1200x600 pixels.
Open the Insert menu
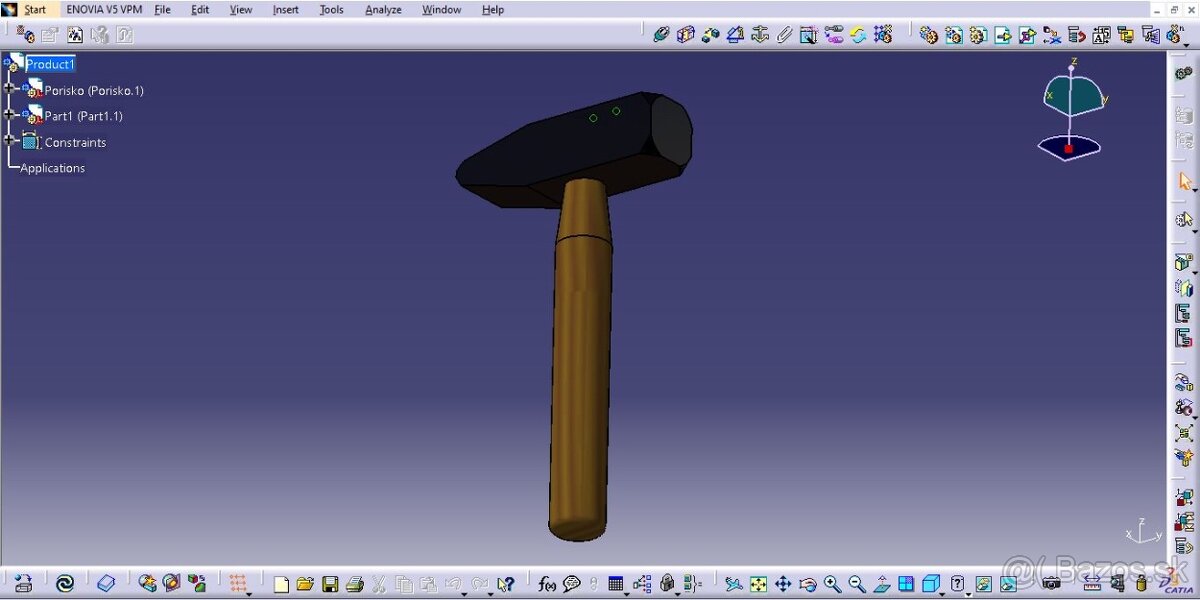(285, 9)
